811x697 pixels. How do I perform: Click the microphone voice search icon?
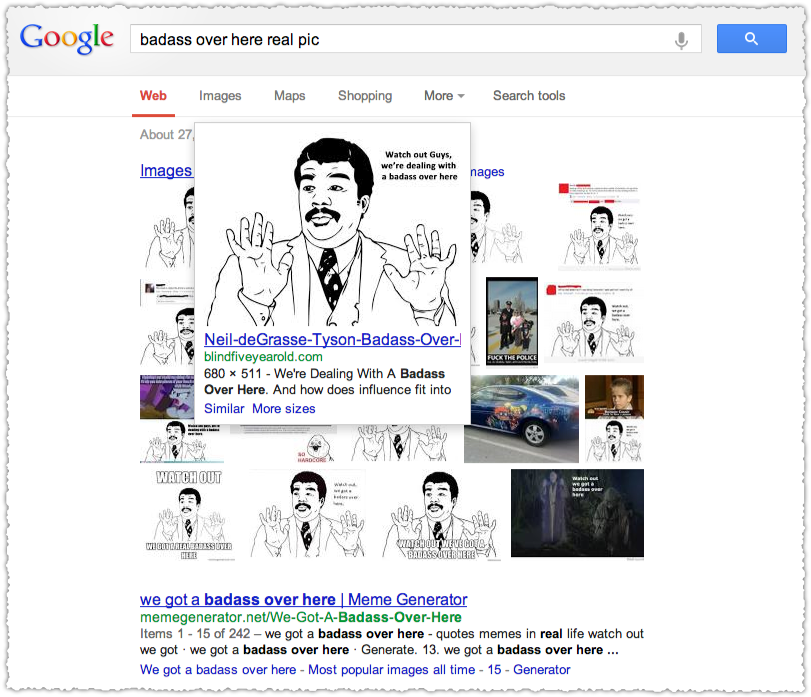[681, 40]
